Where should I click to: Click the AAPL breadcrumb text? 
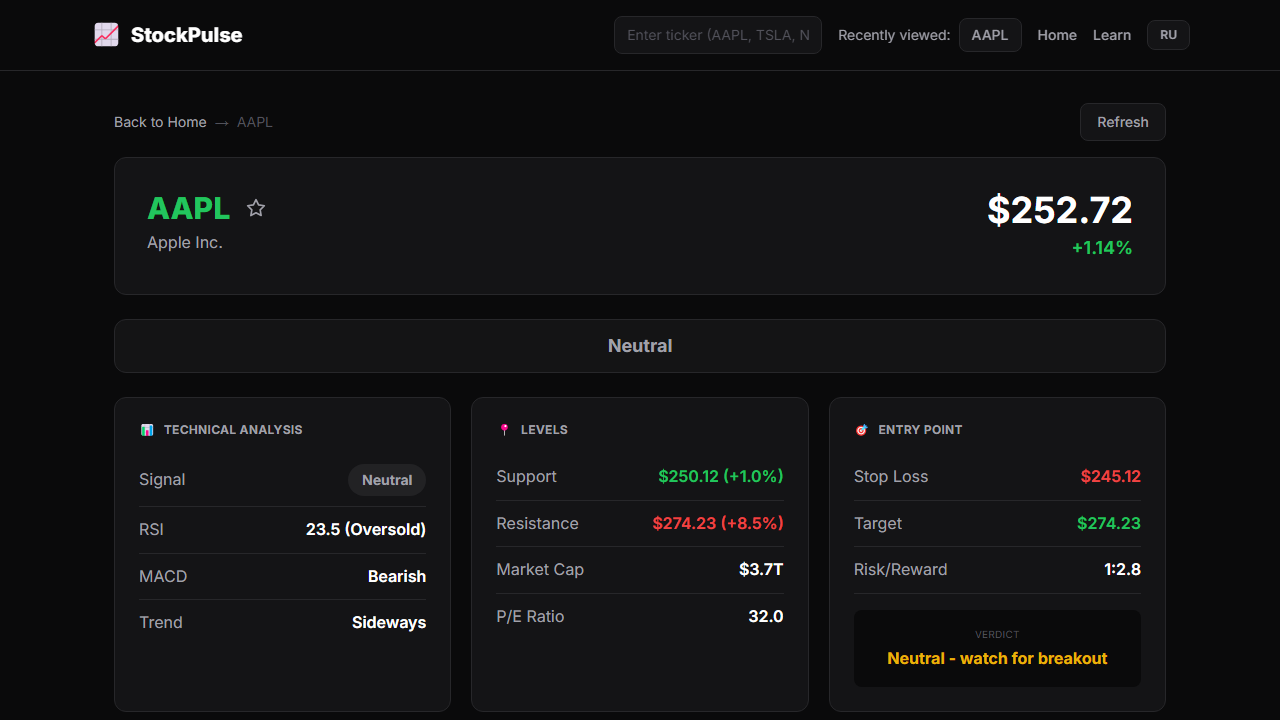click(255, 122)
